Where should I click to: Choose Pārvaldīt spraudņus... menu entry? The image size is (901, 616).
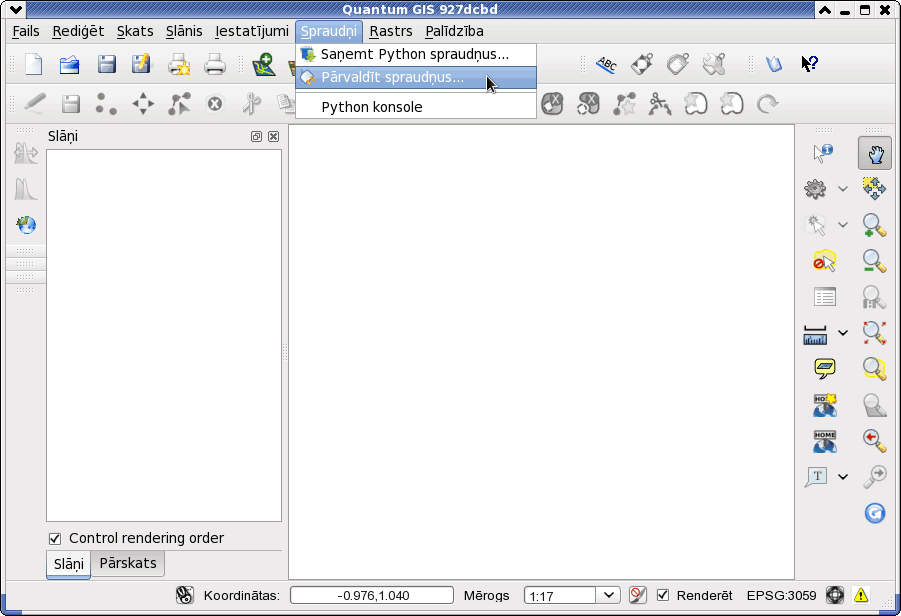click(416, 78)
